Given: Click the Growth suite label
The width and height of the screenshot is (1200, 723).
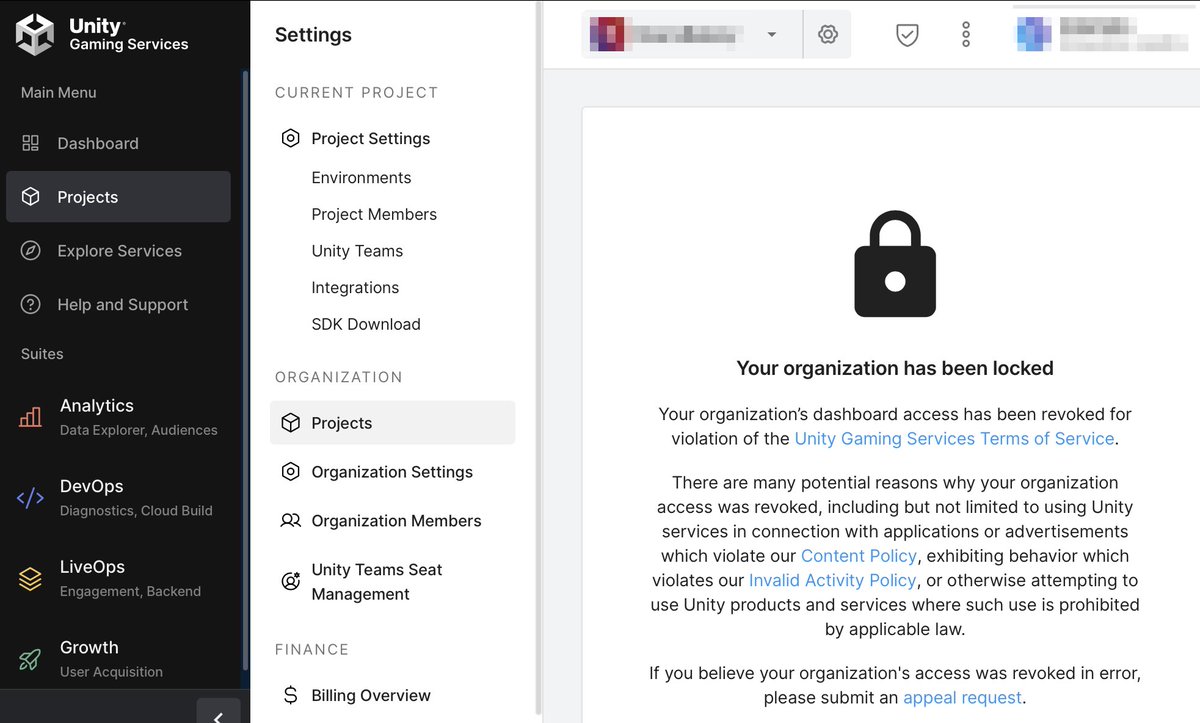Looking at the screenshot, I should 89,648.
